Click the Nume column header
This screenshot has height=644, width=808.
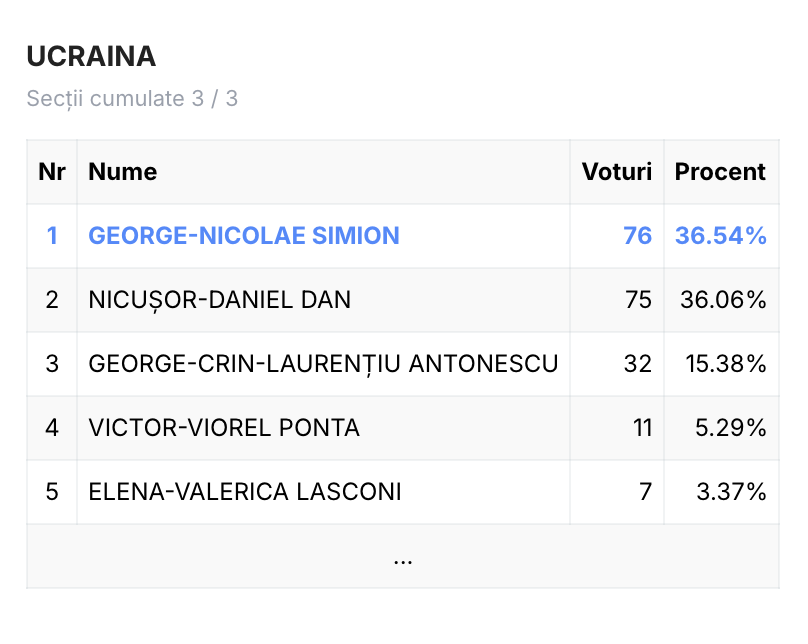[123, 172]
